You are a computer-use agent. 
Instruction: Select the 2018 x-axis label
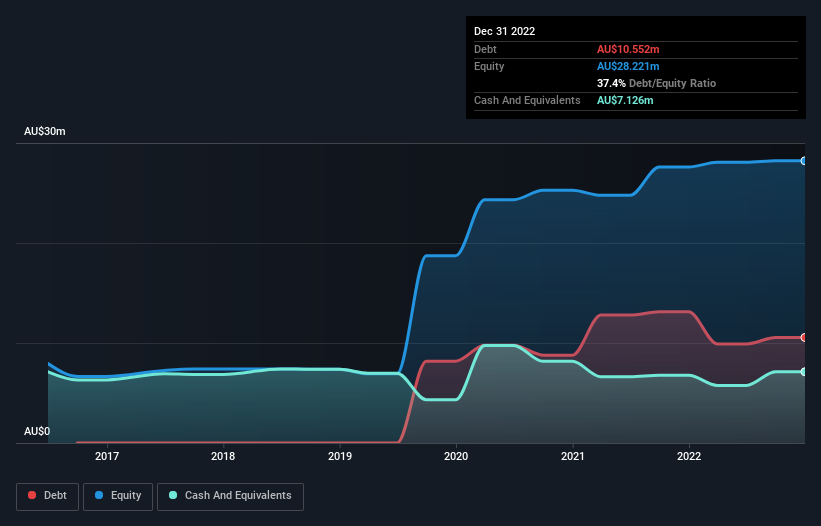[x=223, y=456]
